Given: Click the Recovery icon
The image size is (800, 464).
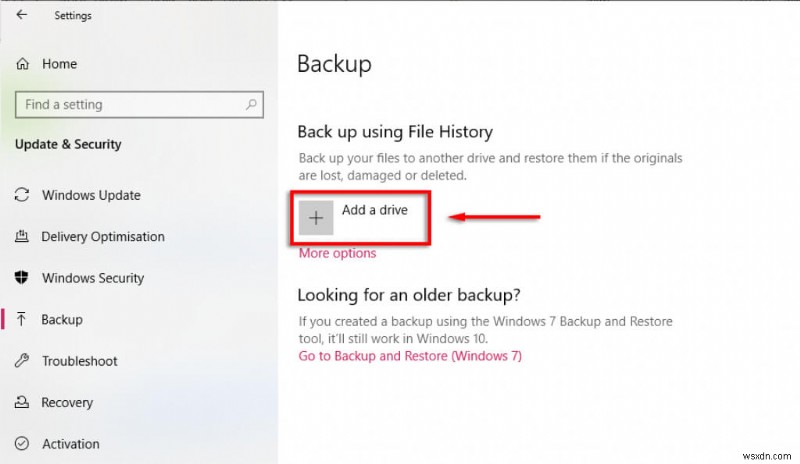Looking at the screenshot, I should 22,402.
